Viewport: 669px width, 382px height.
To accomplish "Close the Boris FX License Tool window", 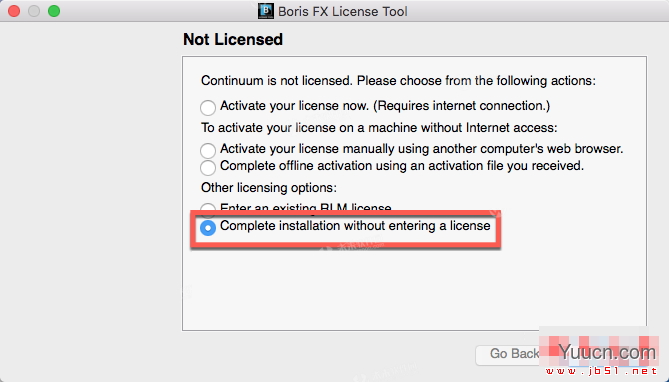I will [14, 11].
